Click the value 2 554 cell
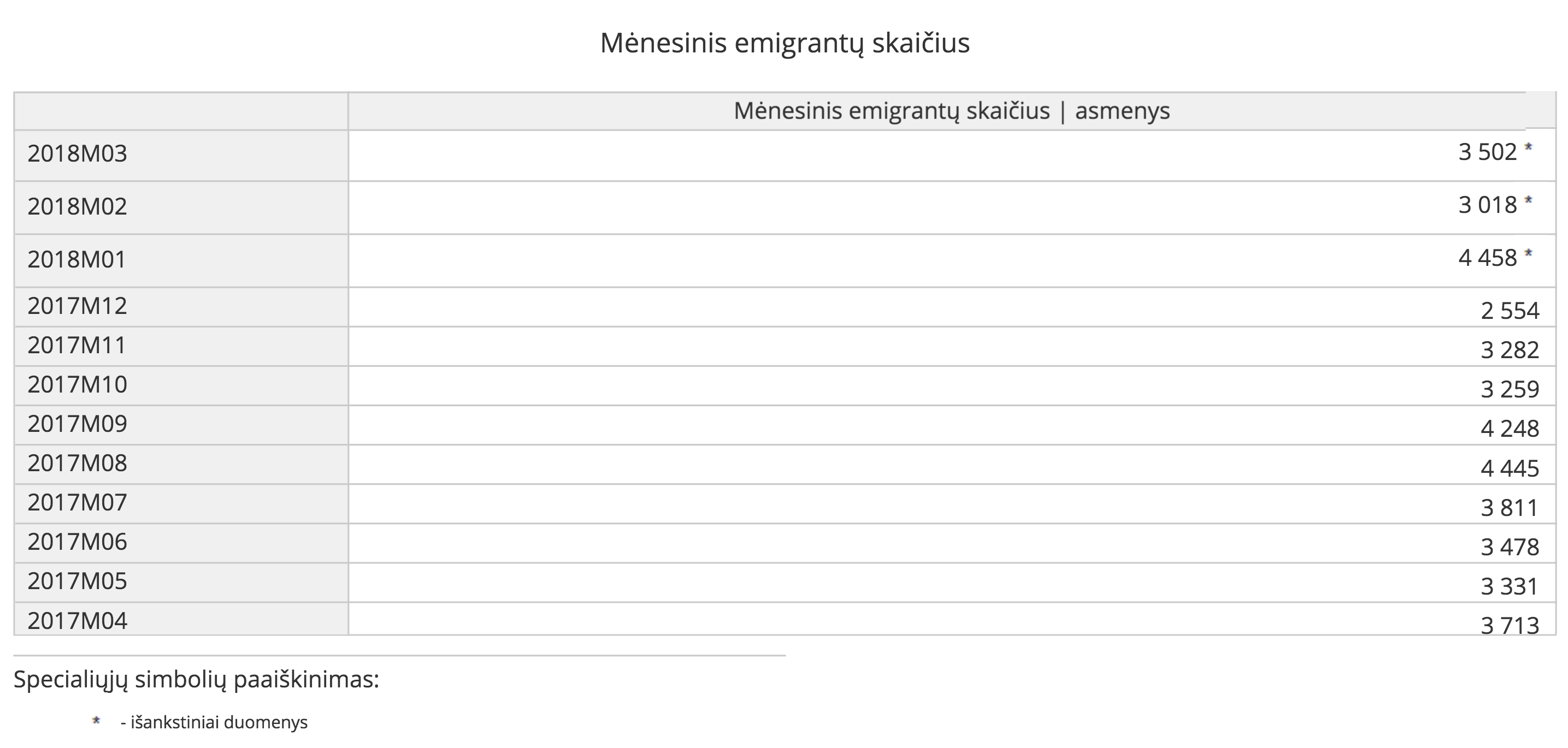Viewport: 1568px width, 748px height. tap(1510, 311)
